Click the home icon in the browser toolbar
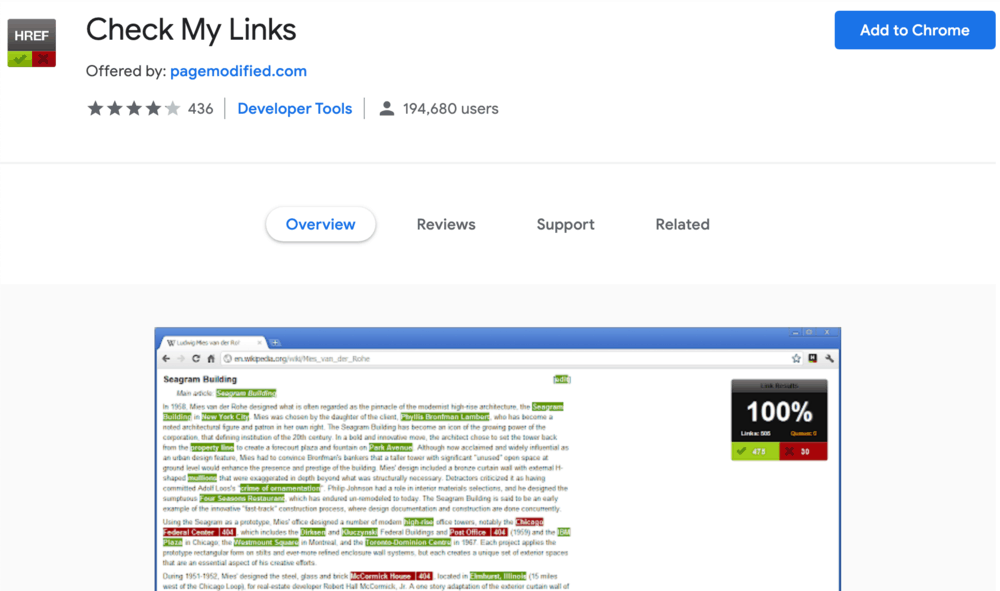 pyautogui.click(x=211, y=360)
